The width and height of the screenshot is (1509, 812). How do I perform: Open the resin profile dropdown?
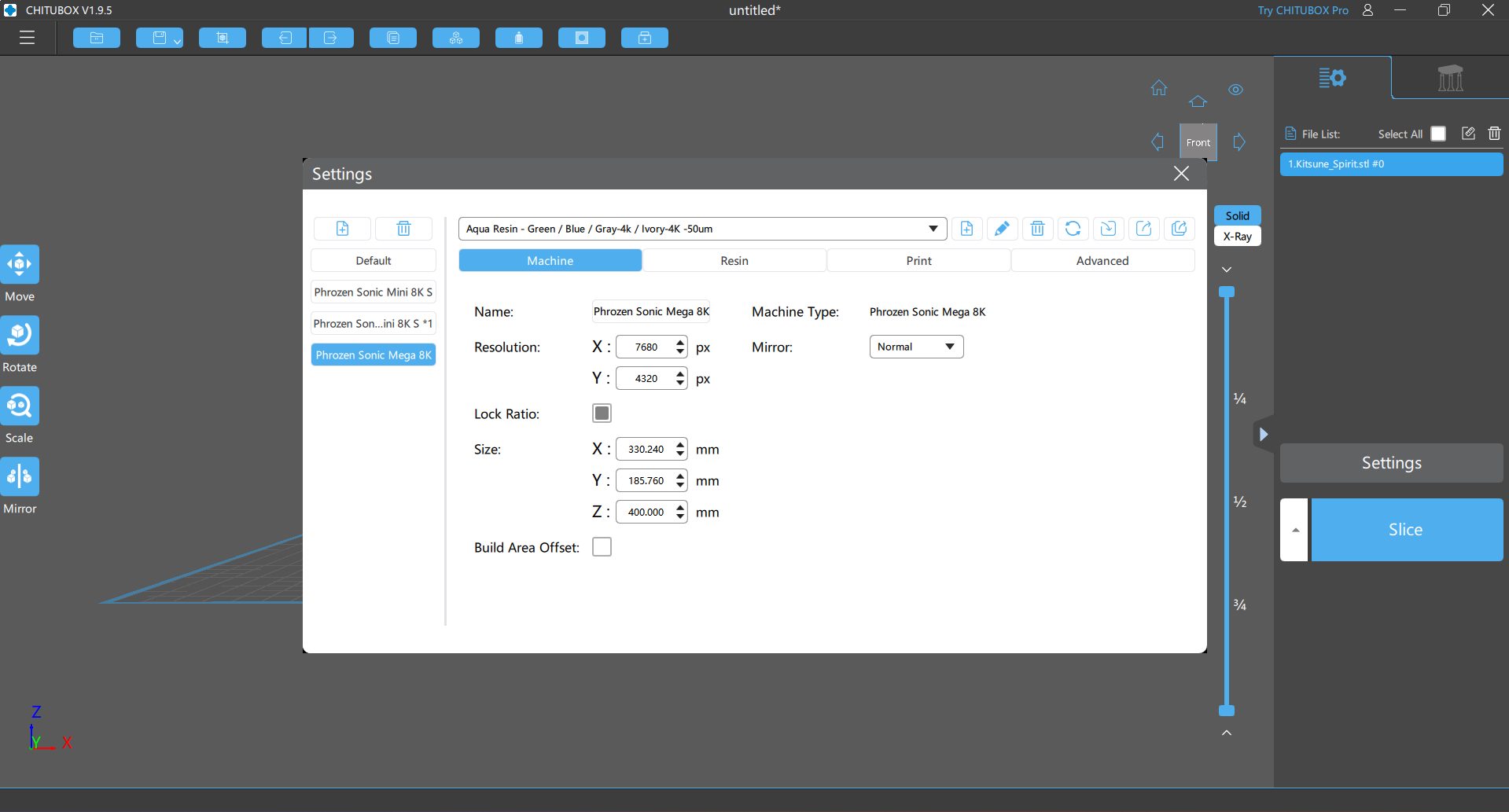(702, 229)
